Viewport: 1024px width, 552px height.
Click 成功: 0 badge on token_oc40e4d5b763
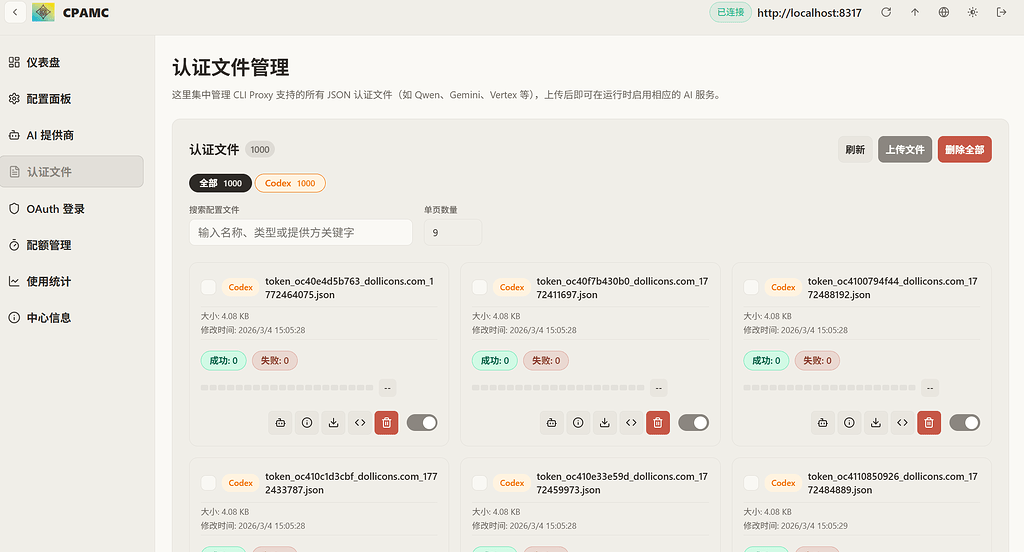click(223, 361)
